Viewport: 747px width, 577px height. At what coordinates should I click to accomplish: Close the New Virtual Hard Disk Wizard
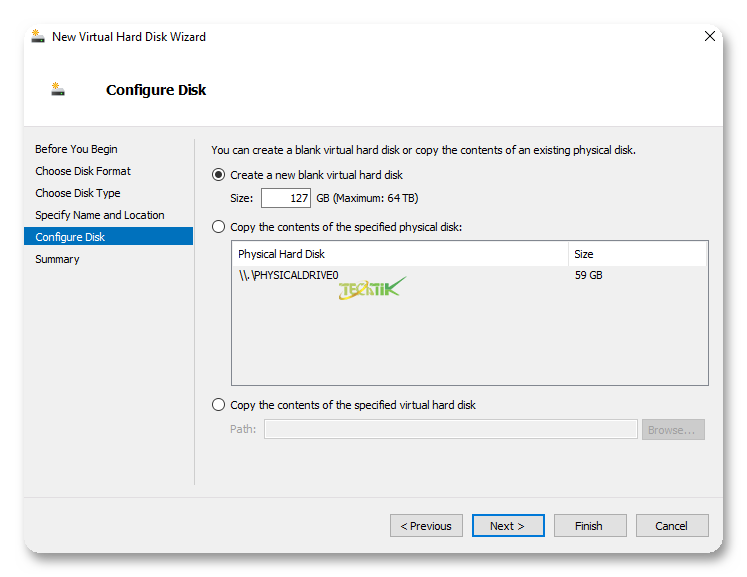tap(709, 37)
